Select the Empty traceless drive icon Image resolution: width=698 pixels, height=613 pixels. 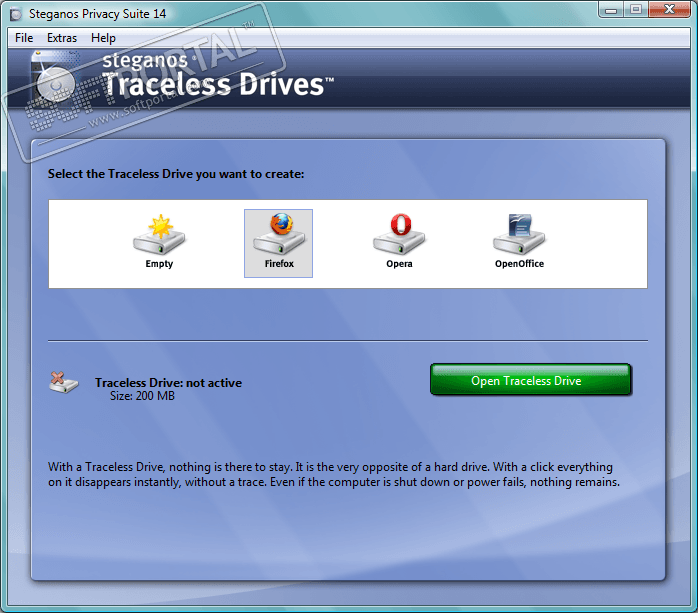coord(159,235)
